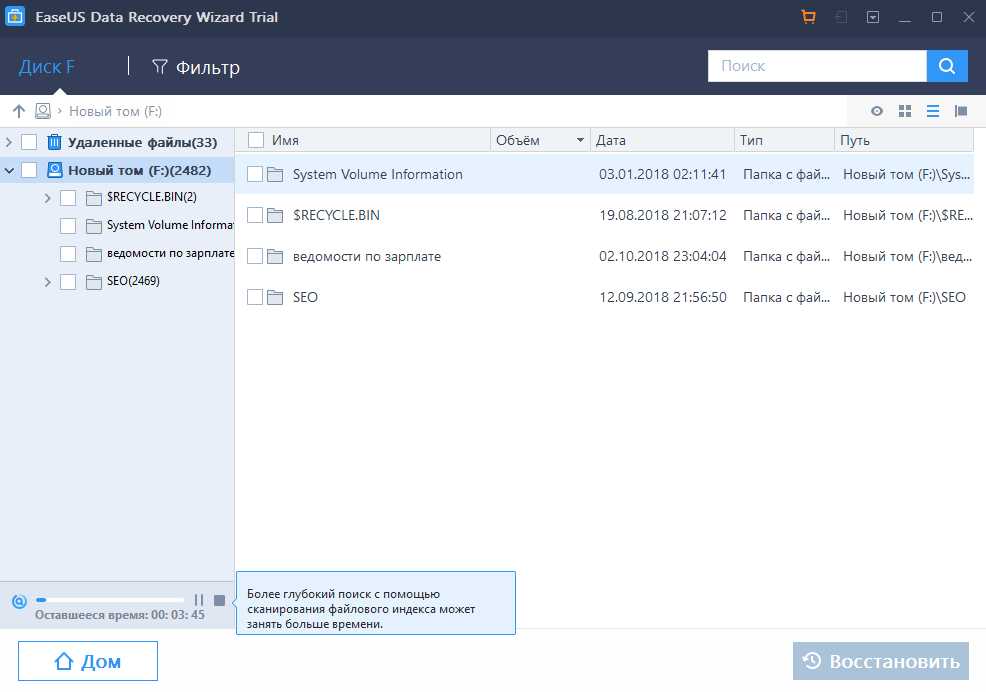Check the box next to System Volume Information row
986x692 pixels.
click(x=255, y=174)
